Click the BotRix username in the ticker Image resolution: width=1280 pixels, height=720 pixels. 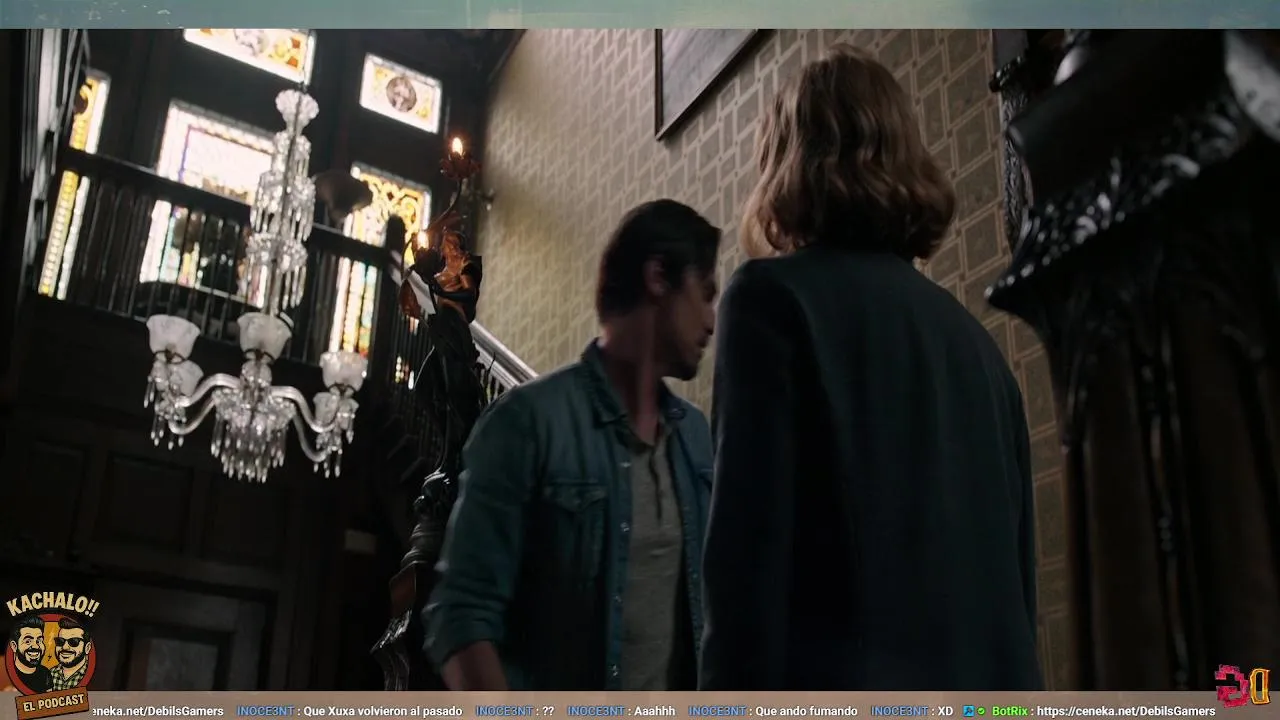(x=1009, y=711)
